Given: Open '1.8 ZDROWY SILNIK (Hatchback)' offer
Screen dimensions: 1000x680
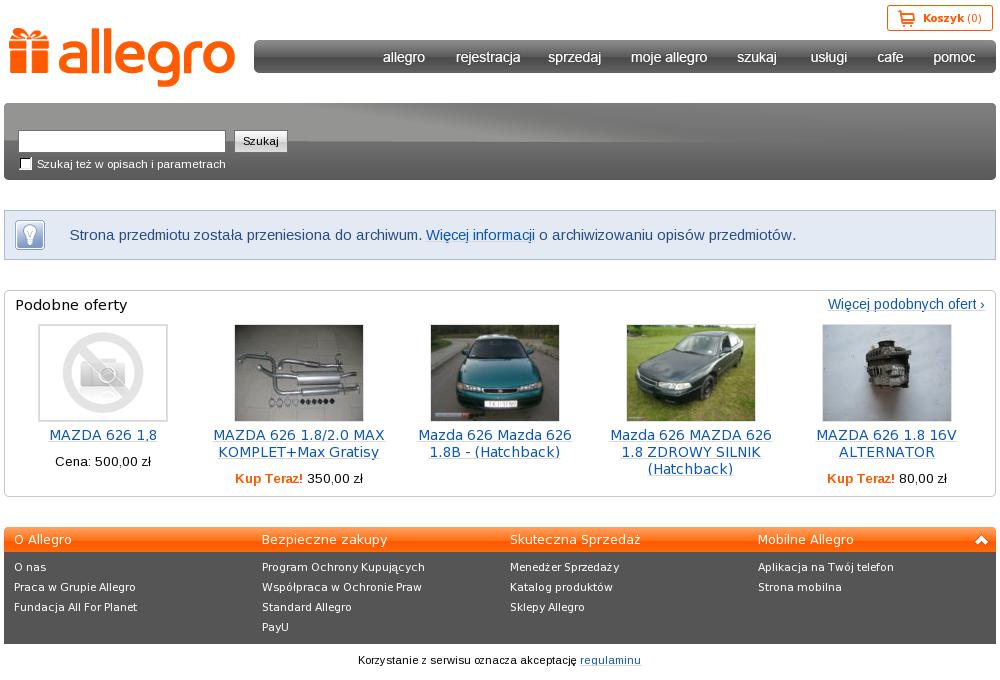Looking at the screenshot, I should coord(691,452).
